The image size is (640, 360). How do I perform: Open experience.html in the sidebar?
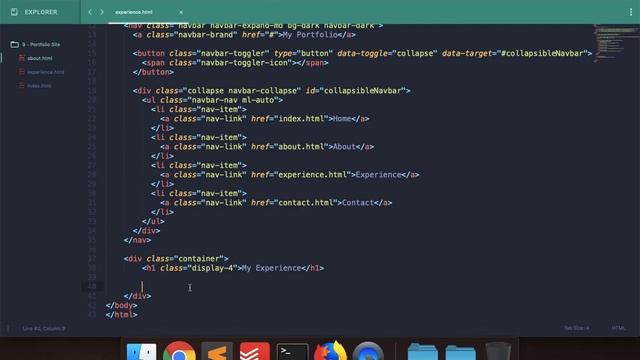point(46,72)
